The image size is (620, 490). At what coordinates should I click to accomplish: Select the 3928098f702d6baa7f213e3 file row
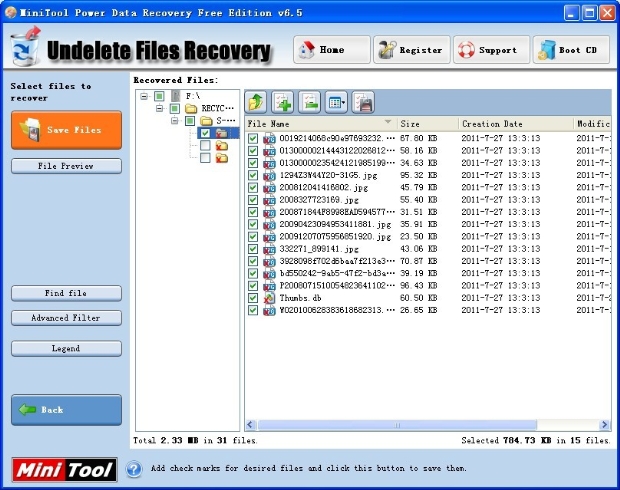pyautogui.click(x=428, y=261)
